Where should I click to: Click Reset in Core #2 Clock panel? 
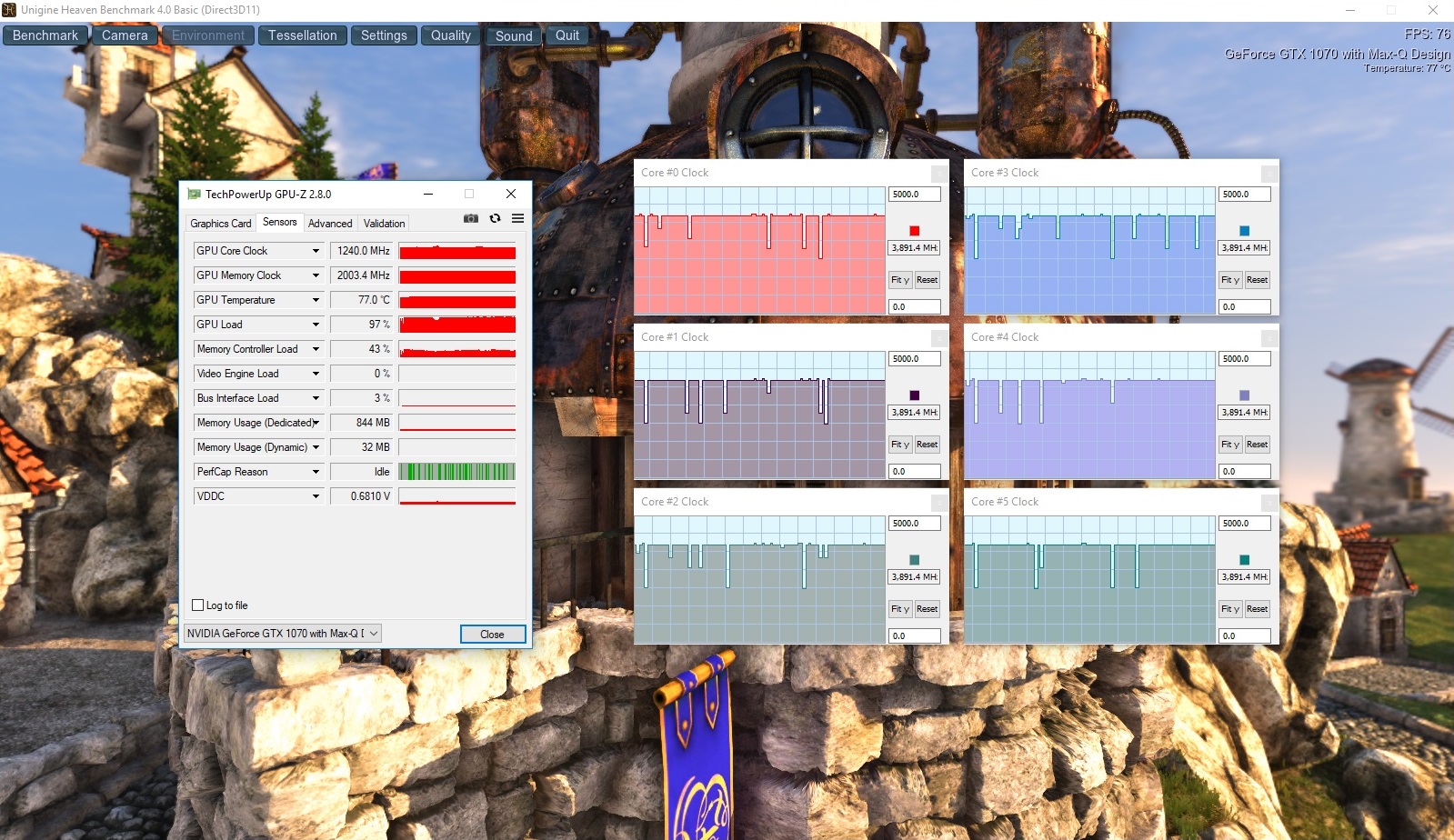927,609
